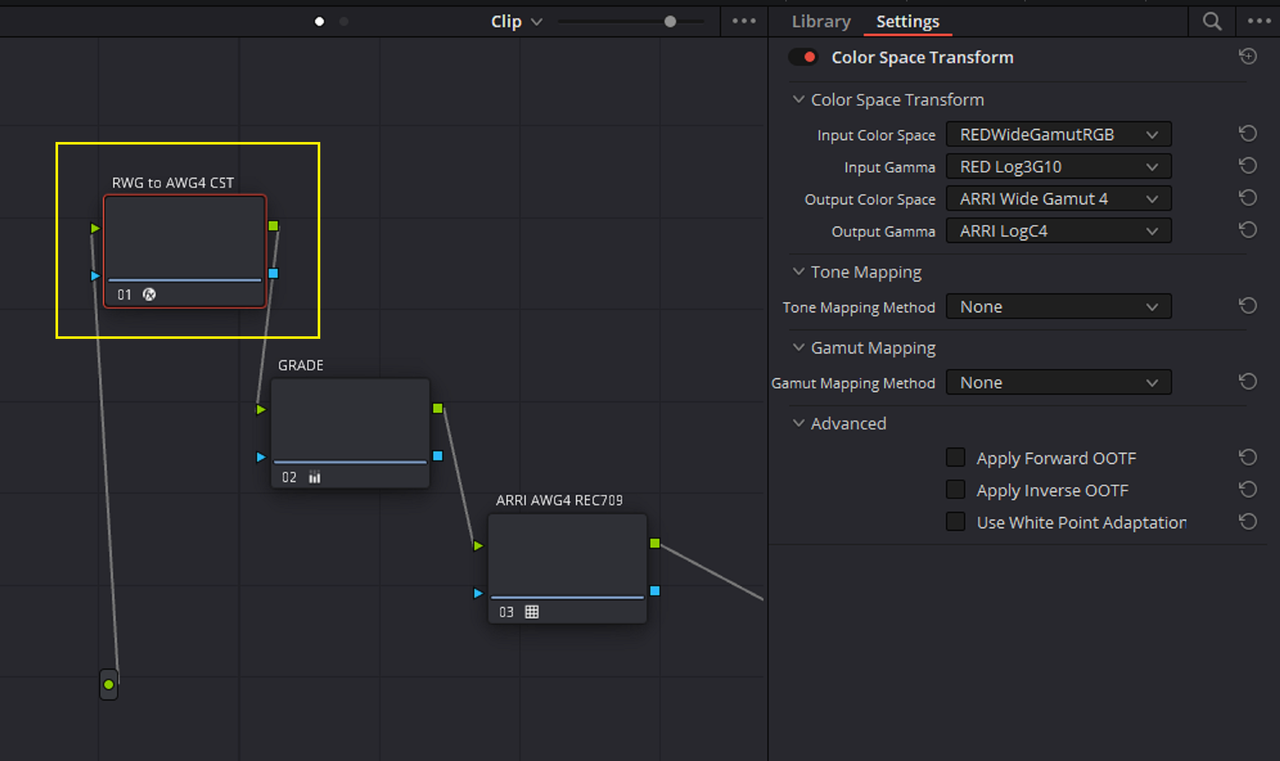The width and height of the screenshot is (1280, 761).
Task: Click the search magnifier icon
Action: (x=1212, y=21)
